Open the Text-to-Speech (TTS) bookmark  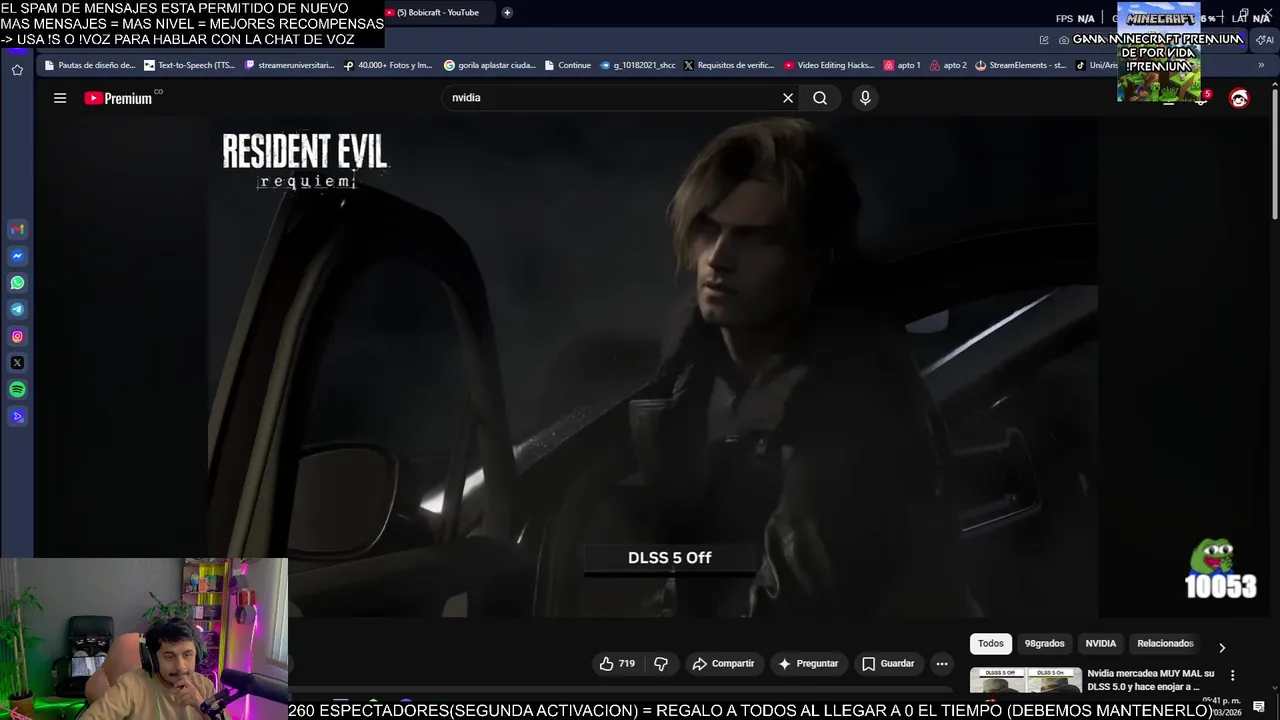pos(189,65)
